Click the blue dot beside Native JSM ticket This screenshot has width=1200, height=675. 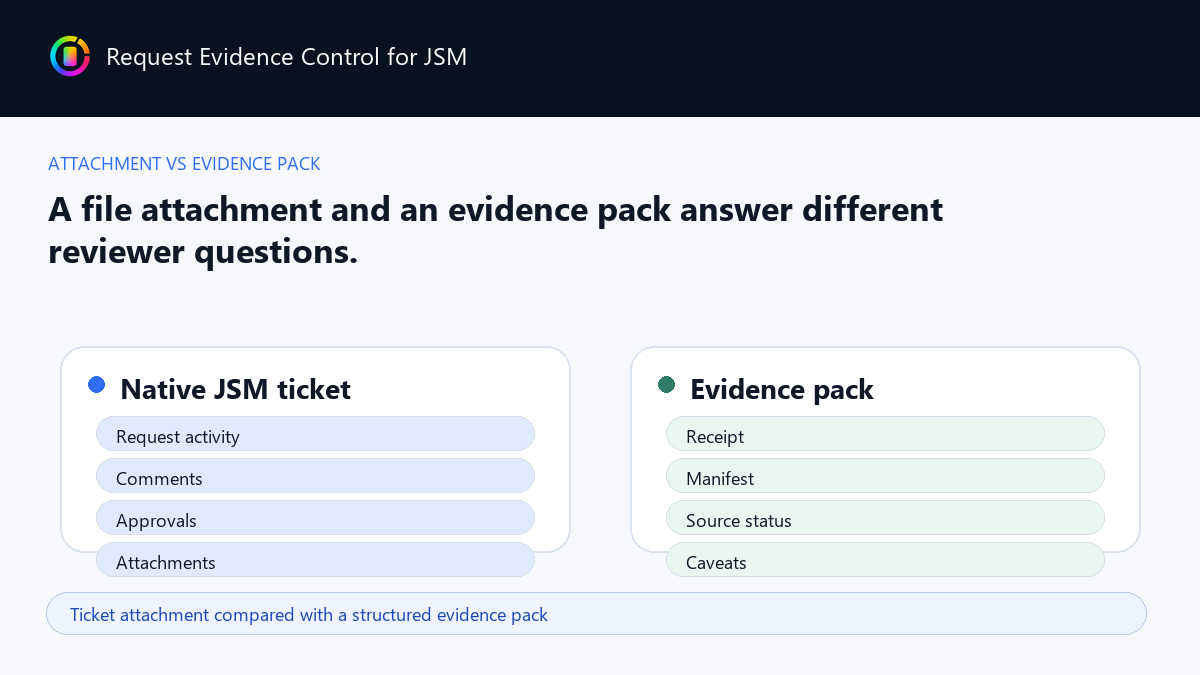coord(97,385)
